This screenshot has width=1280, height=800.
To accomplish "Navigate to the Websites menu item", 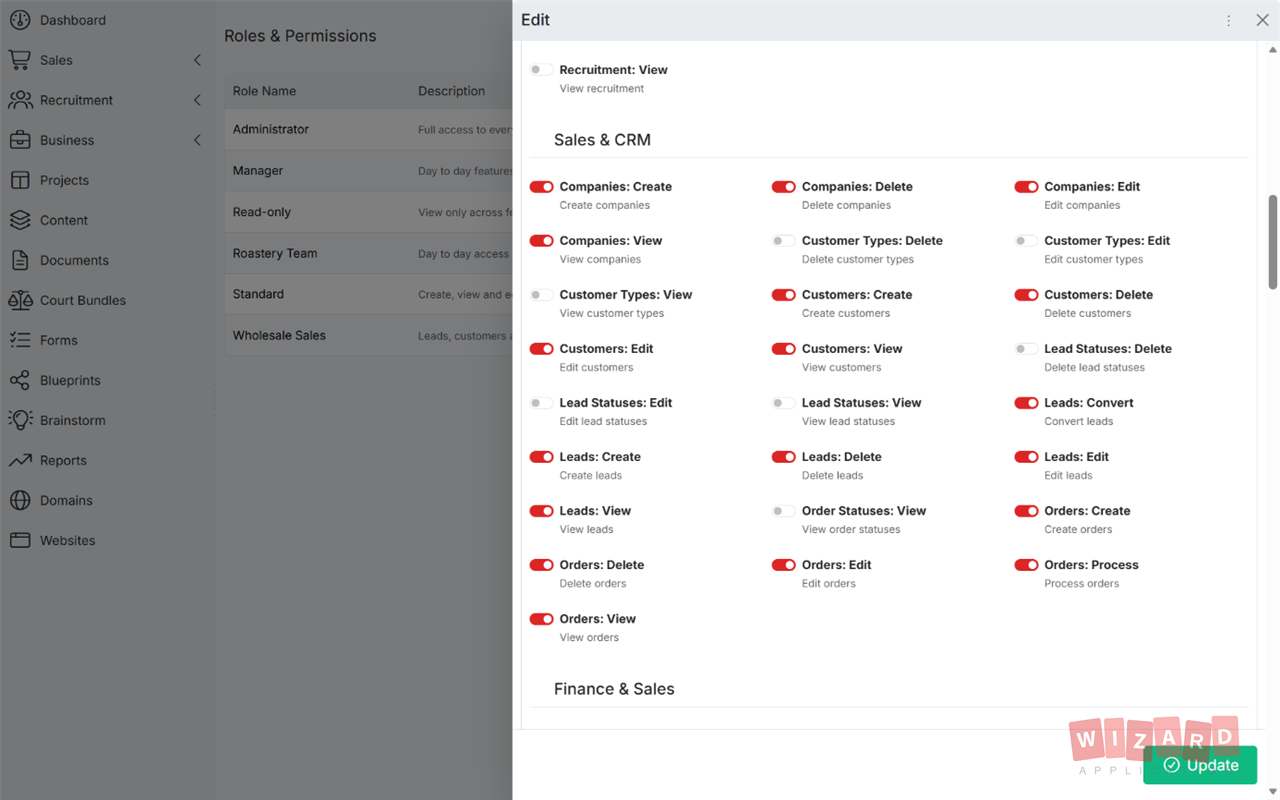I will (108, 540).
